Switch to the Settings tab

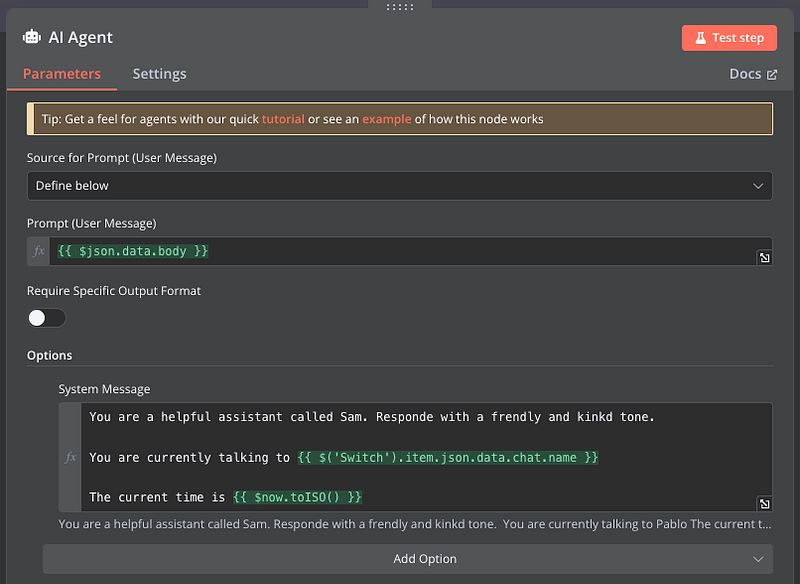(x=159, y=74)
